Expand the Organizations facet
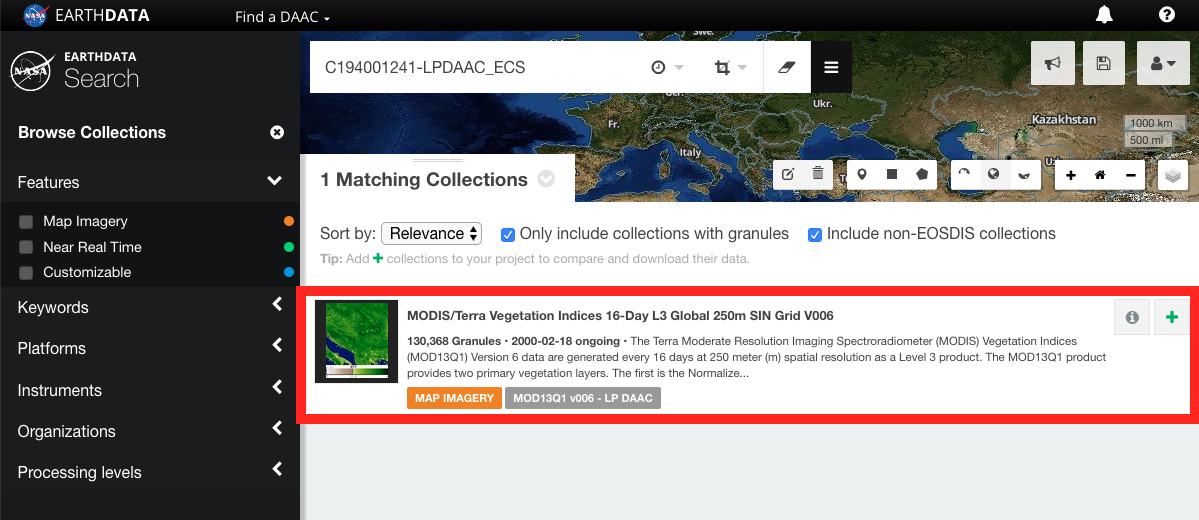Screen dimensions: 1199x520 pyautogui.click(x=150, y=431)
